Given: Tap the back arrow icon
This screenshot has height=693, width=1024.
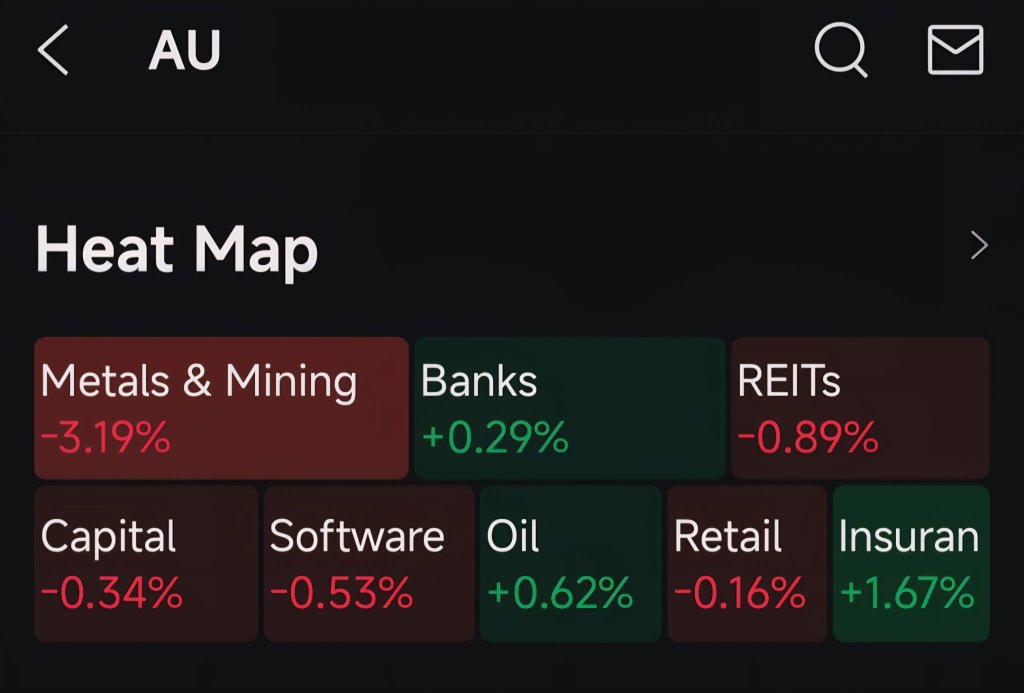Looking at the screenshot, I should (53, 50).
